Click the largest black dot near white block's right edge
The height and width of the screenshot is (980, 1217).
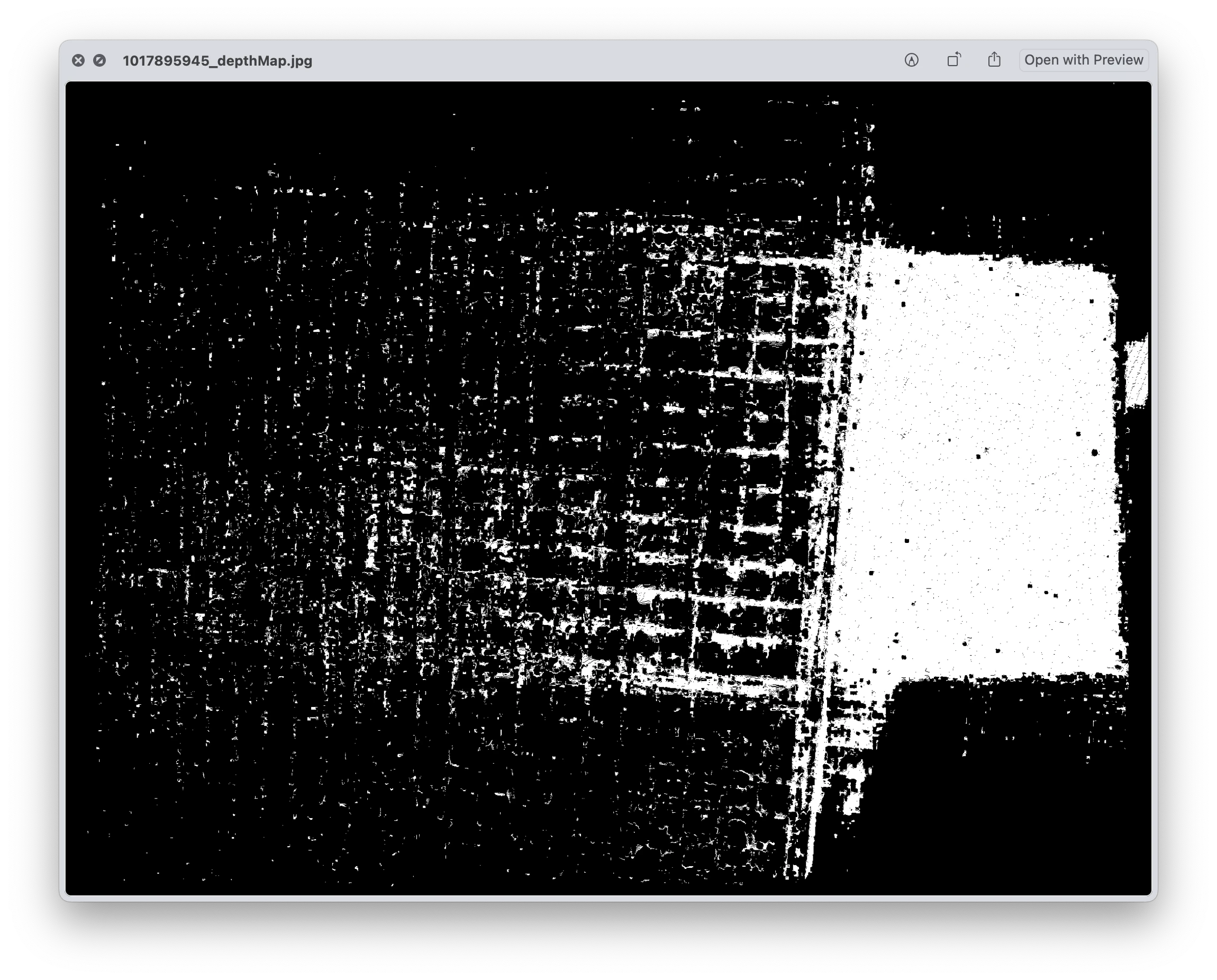1095,453
